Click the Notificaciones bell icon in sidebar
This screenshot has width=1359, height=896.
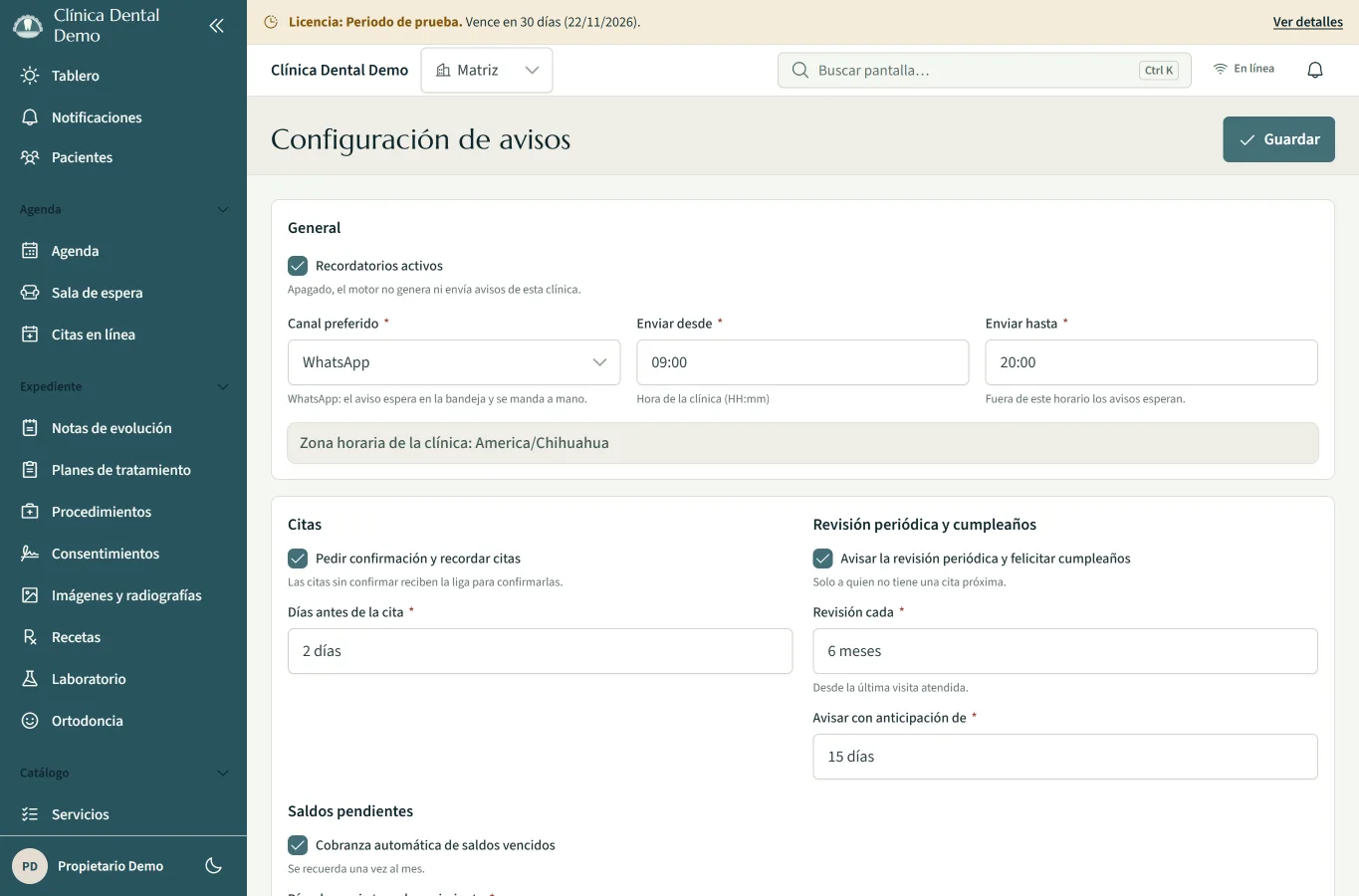pos(30,117)
